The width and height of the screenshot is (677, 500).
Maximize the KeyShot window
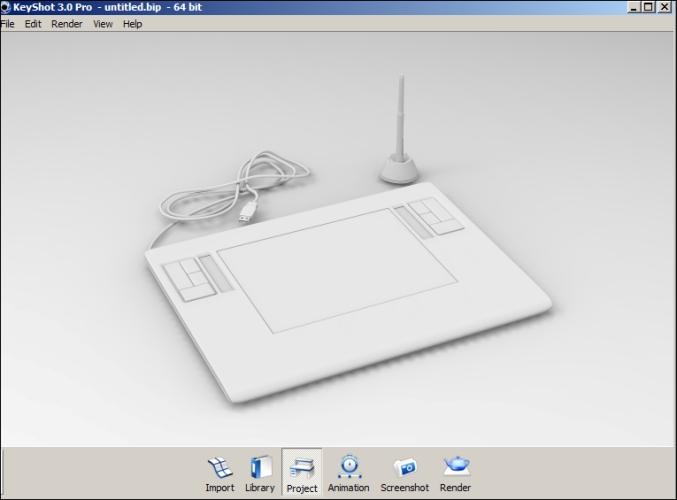coord(649,7)
